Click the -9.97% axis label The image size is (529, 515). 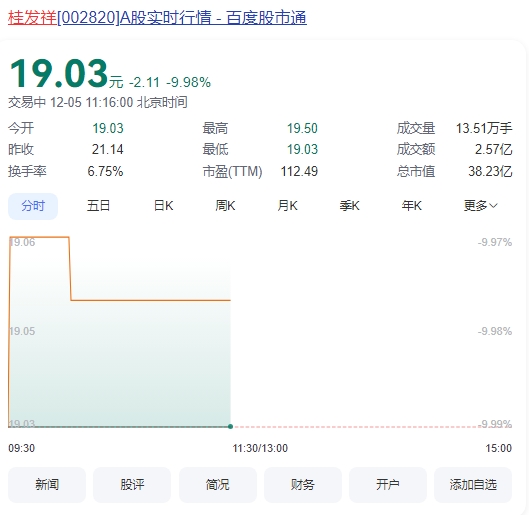click(495, 242)
